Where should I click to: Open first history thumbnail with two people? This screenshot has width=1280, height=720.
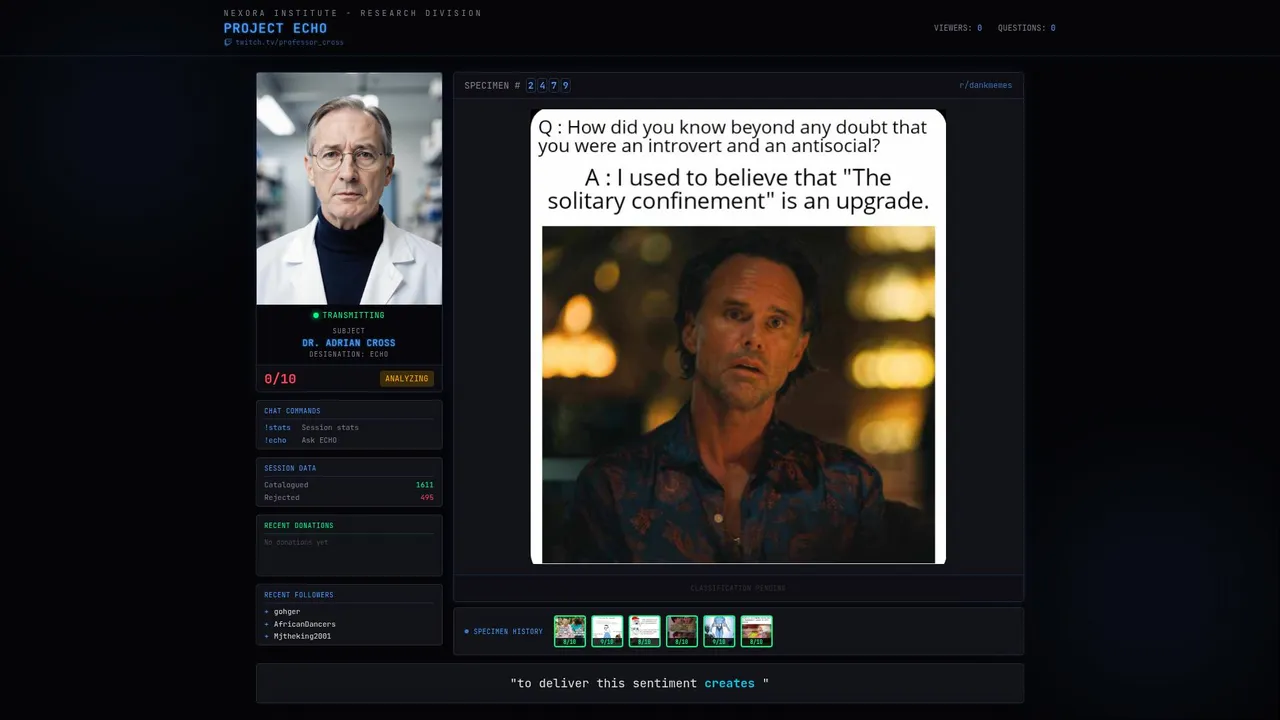click(570, 631)
